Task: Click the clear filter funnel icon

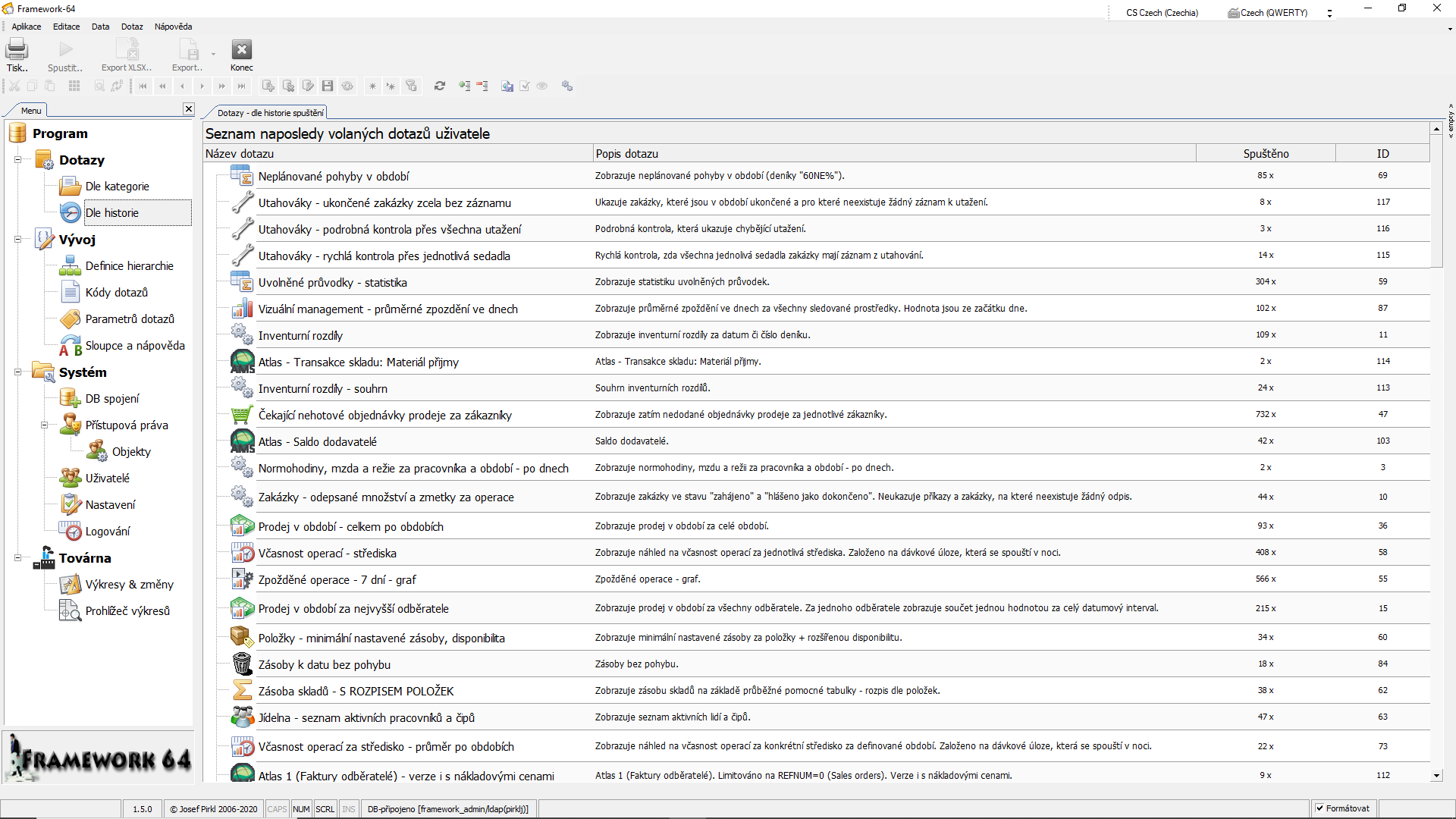Action: 411,86
